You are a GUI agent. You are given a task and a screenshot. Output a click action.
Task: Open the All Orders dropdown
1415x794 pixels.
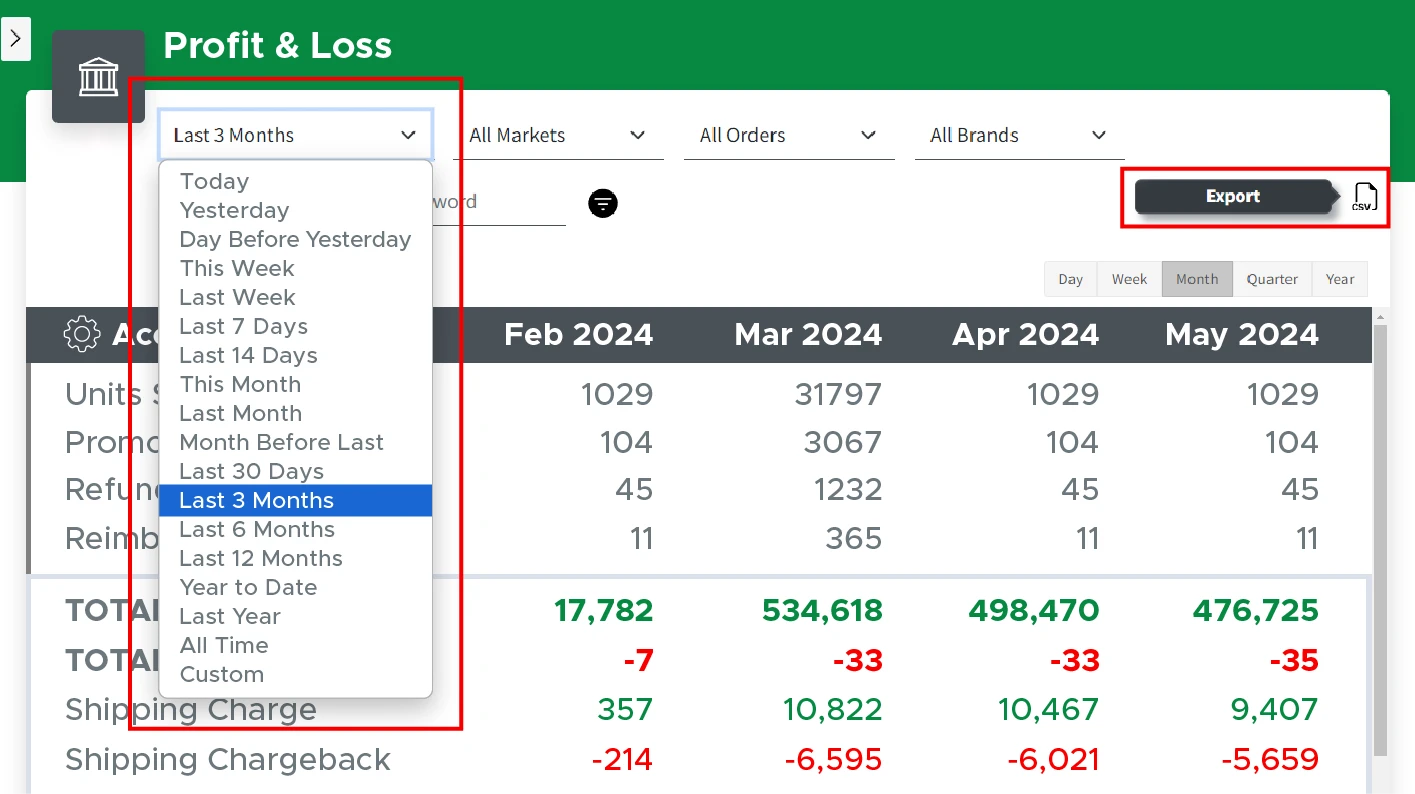pos(789,135)
